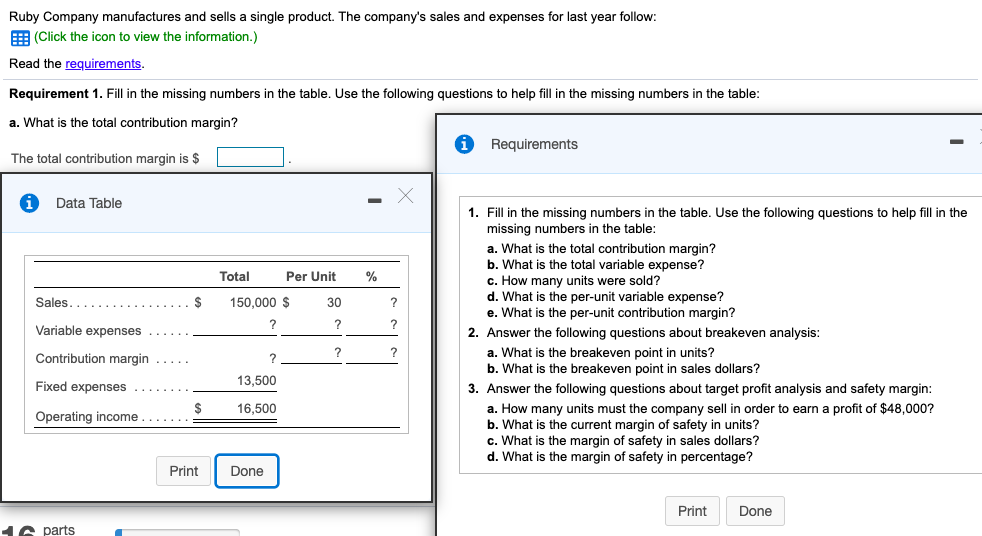The height and width of the screenshot is (536, 982).
Task: Click 'What is the margin of safety in sales dollars?'
Action: pyautogui.click(x=623, y=441)
